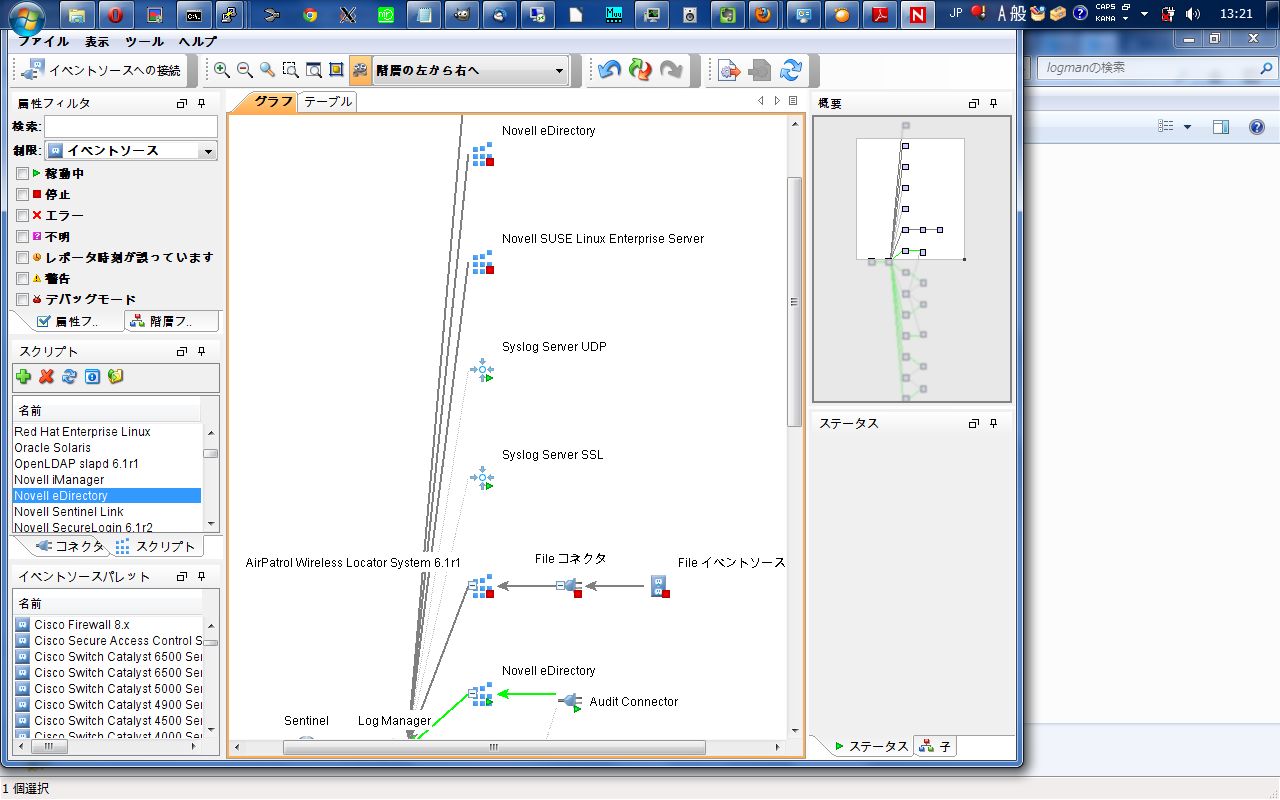Check the レポータ時刻が誤っています filter
This screenshot has width=1280, height=800.
22,257
